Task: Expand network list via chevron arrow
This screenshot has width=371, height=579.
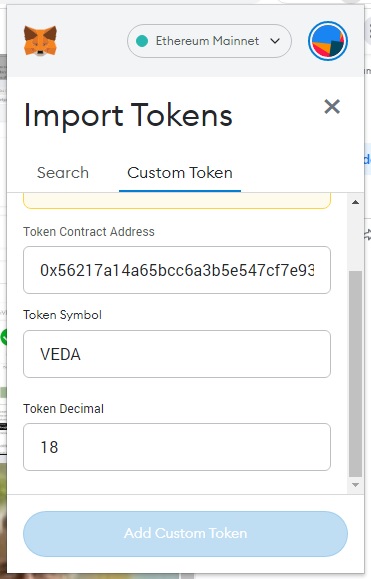Action: point(275,41)
